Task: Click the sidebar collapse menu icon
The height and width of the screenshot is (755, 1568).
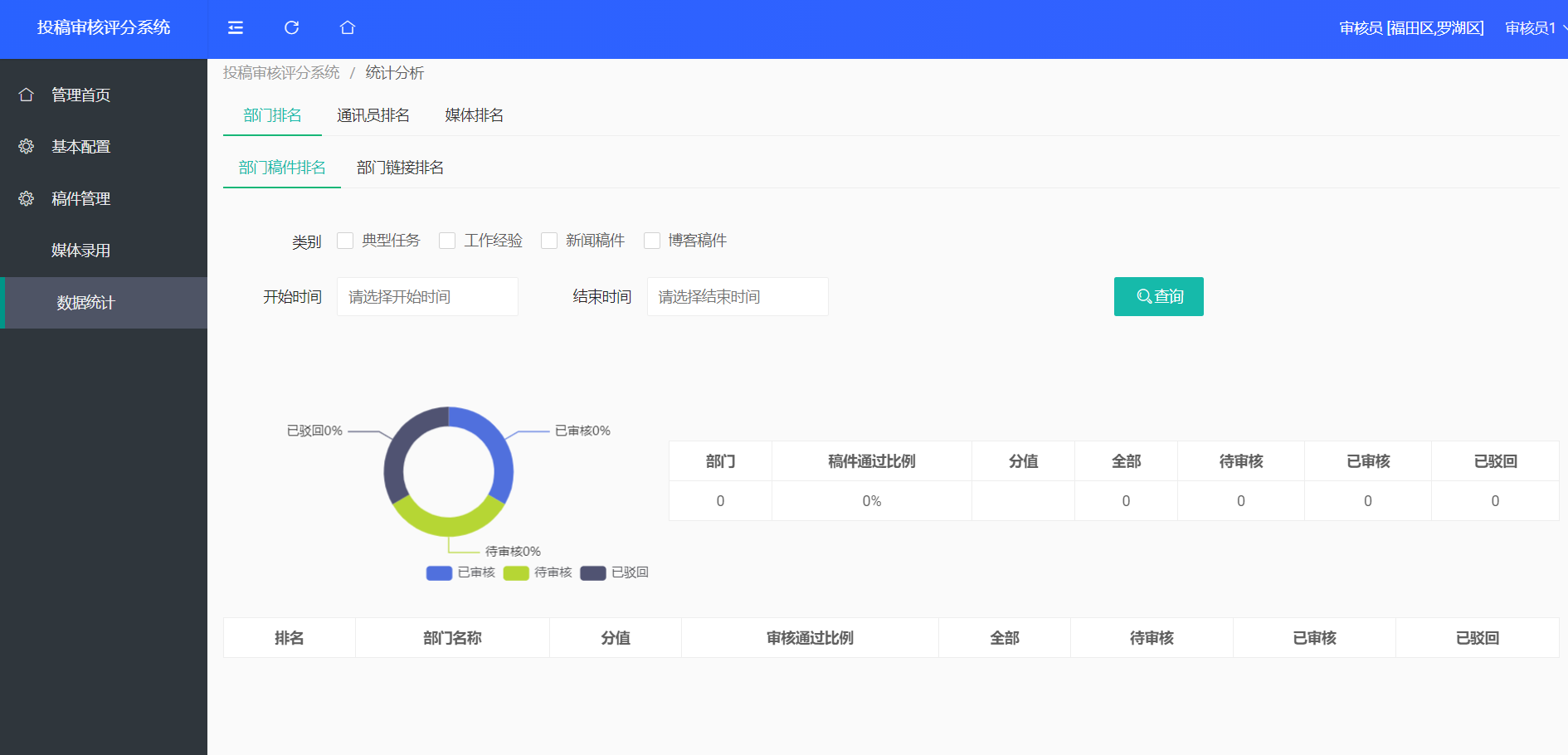Action: pos(236,28)
